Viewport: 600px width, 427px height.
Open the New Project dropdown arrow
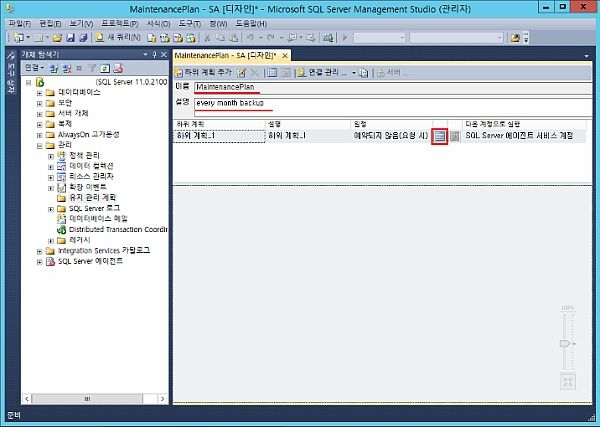coord(28,37)
